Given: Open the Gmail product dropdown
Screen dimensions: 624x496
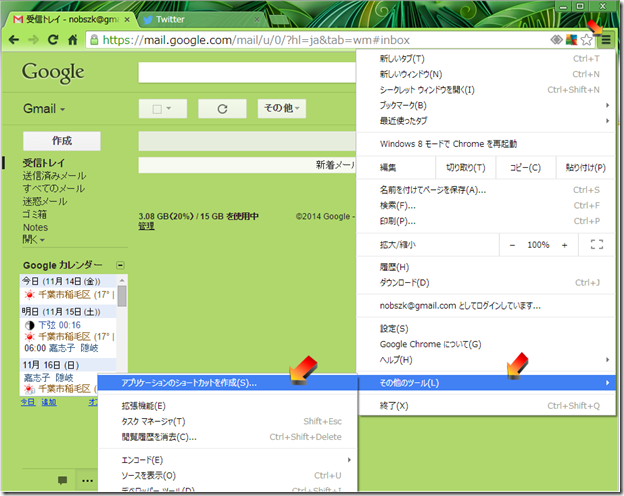Looking at the screenshot, I should (44, 109).
